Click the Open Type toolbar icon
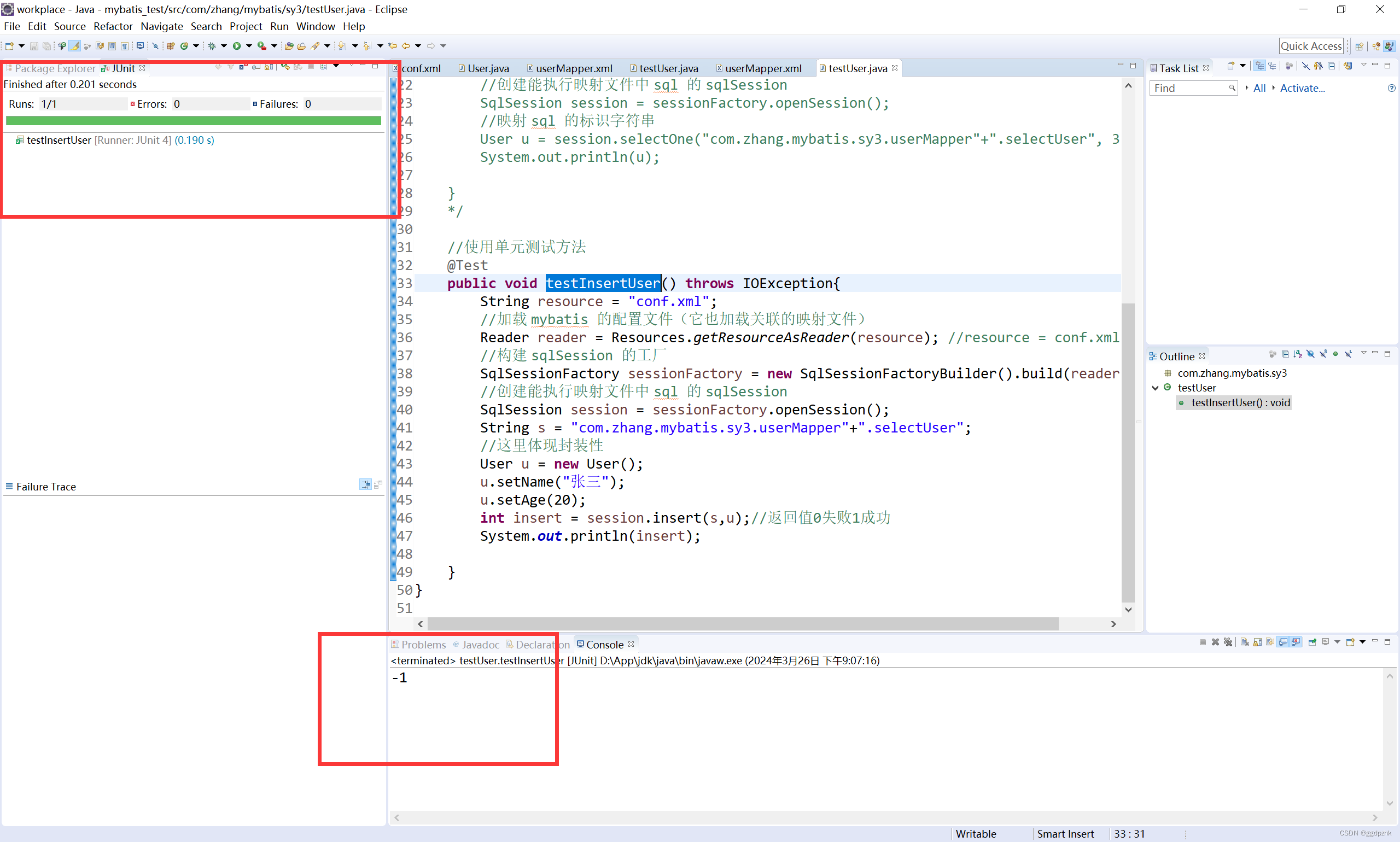 [289, 46]
